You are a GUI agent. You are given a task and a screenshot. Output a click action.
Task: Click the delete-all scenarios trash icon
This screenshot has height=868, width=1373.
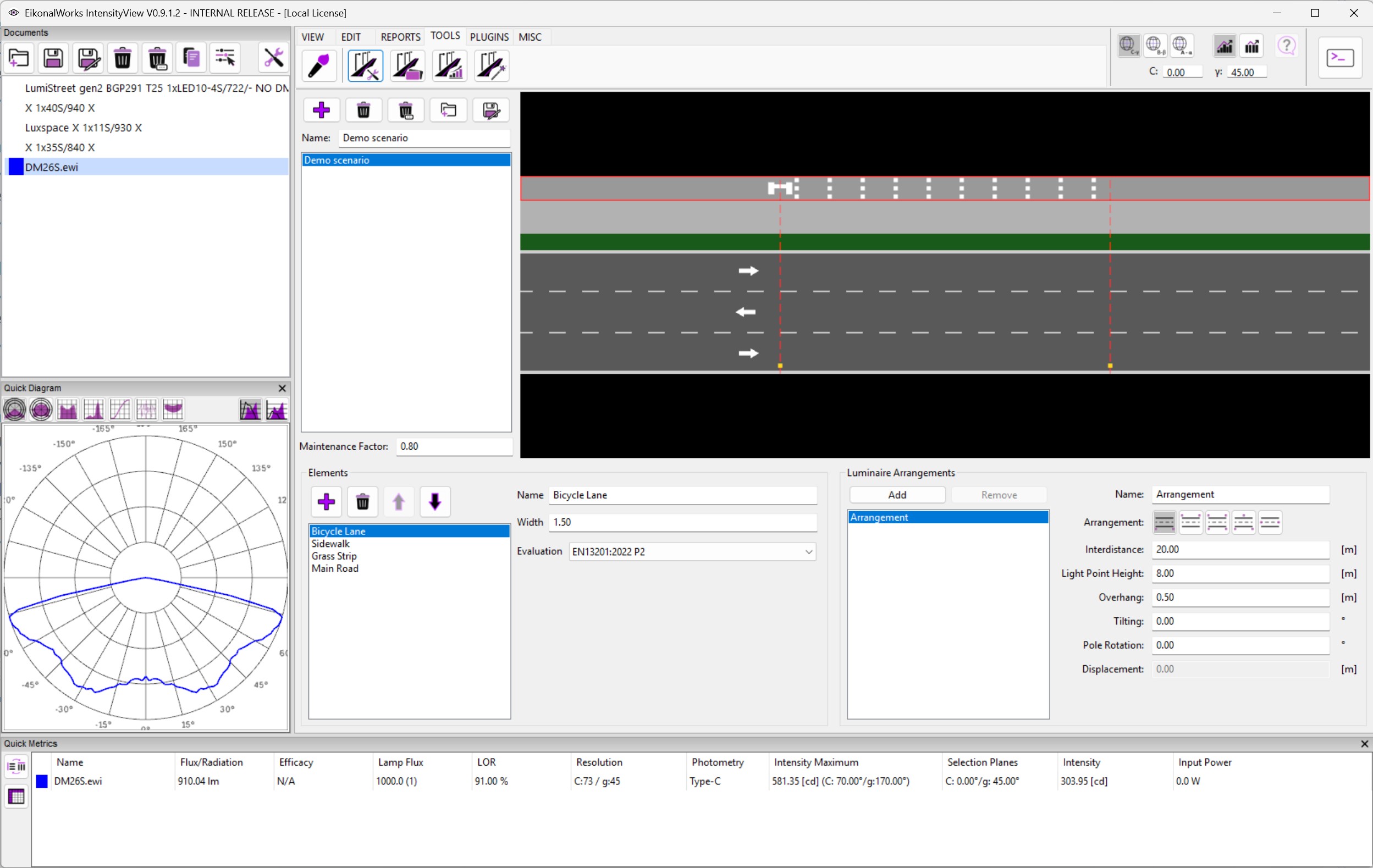[406, 110]
